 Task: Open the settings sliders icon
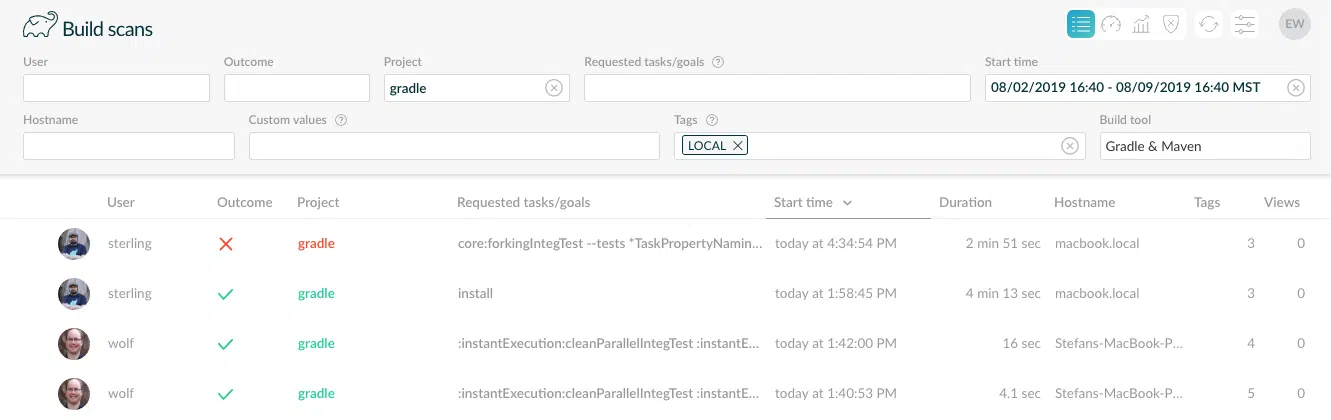click(x=1244, y=24)
